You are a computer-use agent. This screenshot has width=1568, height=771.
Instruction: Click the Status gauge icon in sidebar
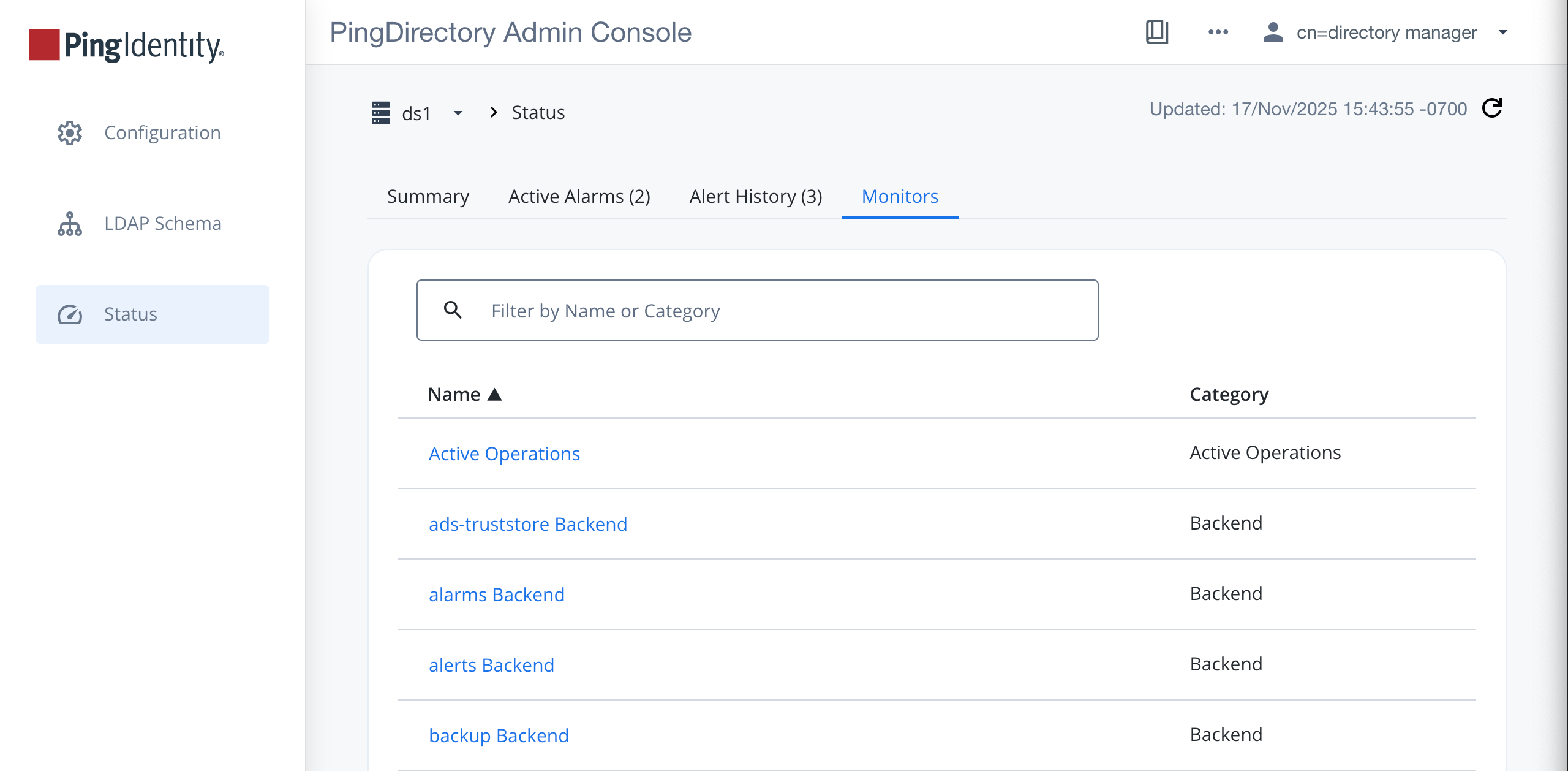click(69, 314)
